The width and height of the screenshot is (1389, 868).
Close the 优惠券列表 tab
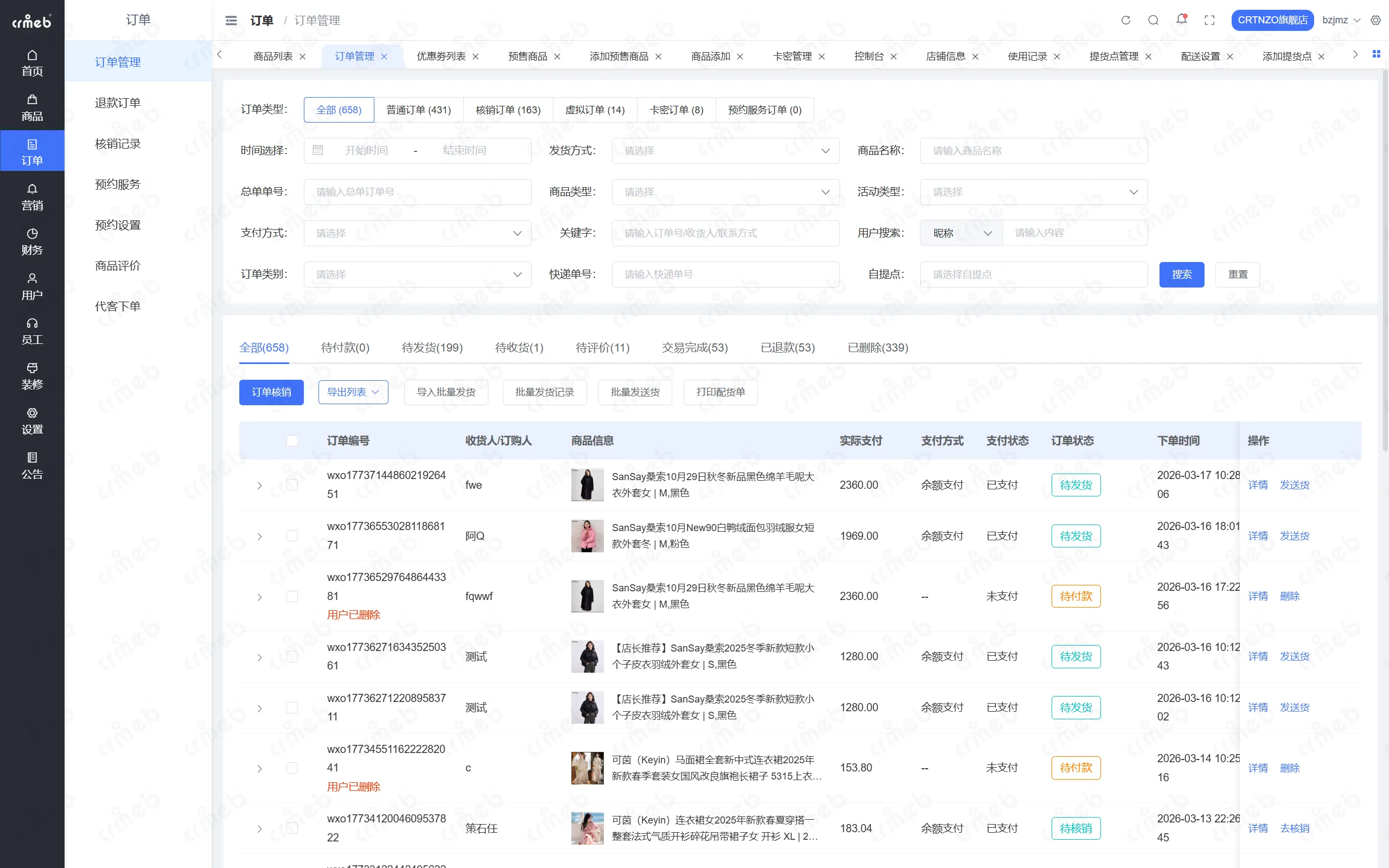click(475, 56)
